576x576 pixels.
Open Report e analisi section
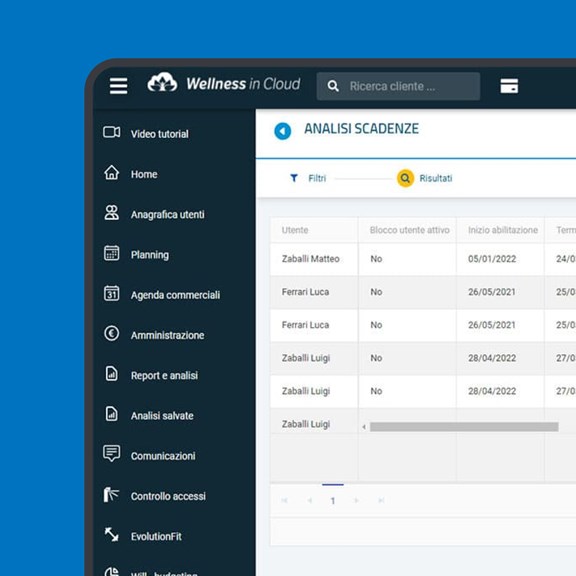(x=164, y=375)
